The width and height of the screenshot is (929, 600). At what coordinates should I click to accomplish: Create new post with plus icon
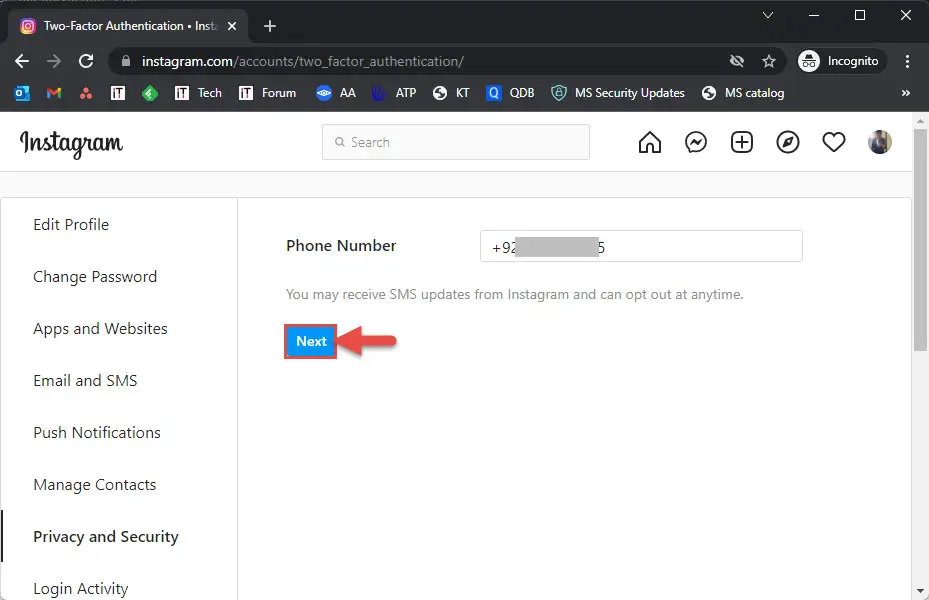point(741,142)
